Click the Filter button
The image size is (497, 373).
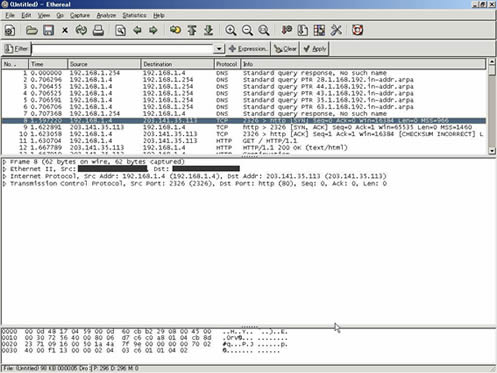coord(16,49)
